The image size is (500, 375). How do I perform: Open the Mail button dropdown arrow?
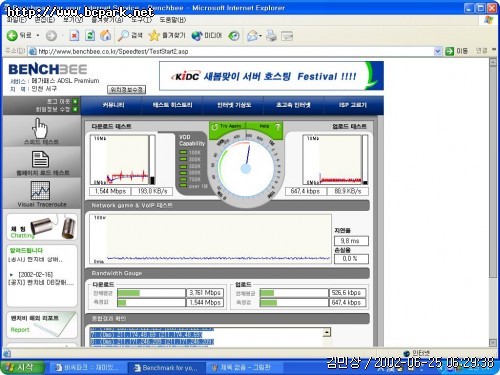[260, 36]
